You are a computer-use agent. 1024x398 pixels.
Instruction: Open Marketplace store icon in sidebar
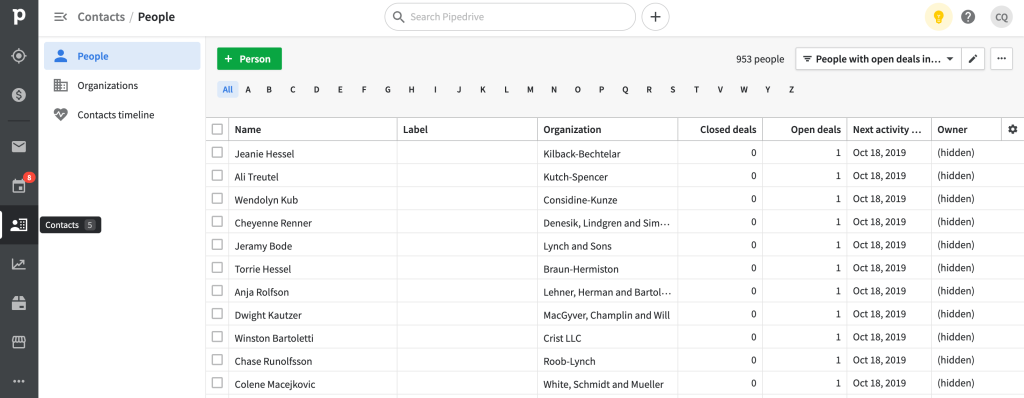[x=19, y=342]
